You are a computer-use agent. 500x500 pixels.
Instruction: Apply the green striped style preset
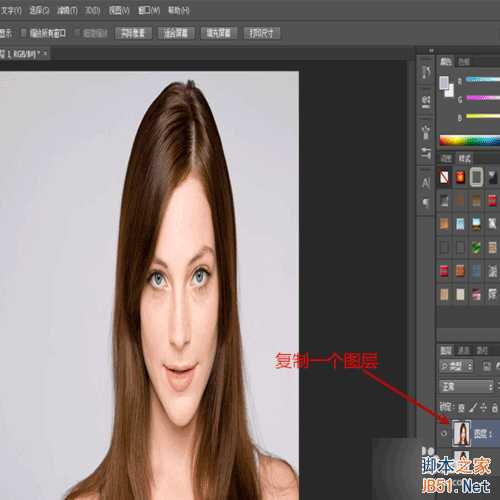pyautogui.click(x=476, y=248)
